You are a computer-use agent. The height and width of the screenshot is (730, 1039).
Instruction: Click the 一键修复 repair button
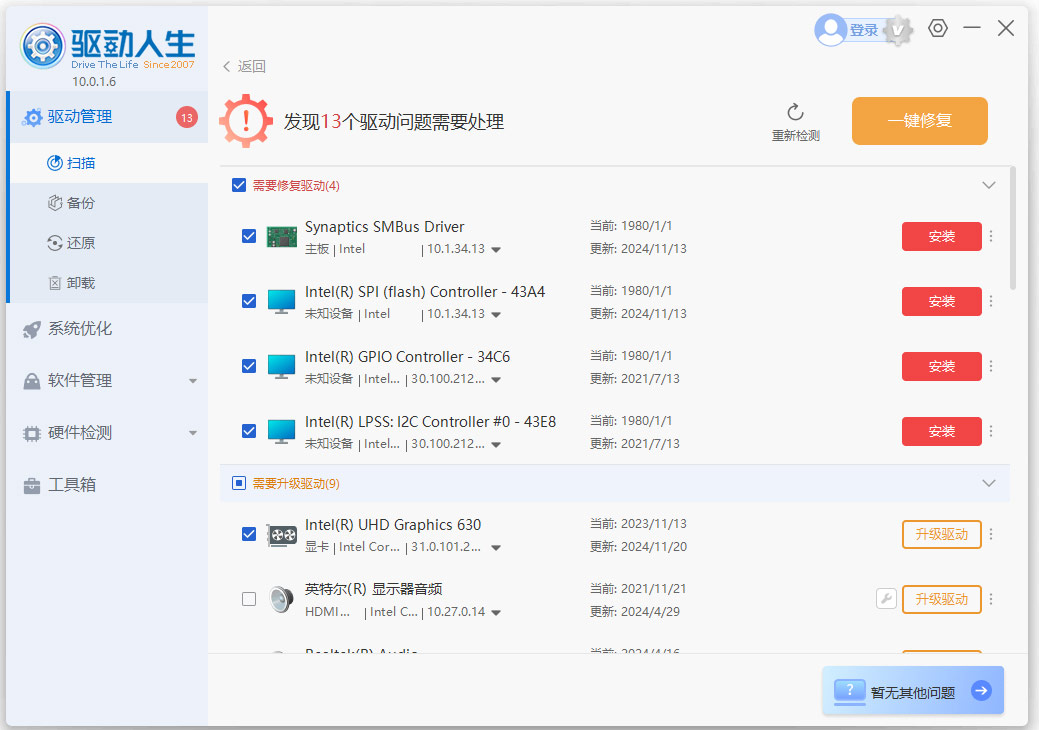tap(919, 120)
